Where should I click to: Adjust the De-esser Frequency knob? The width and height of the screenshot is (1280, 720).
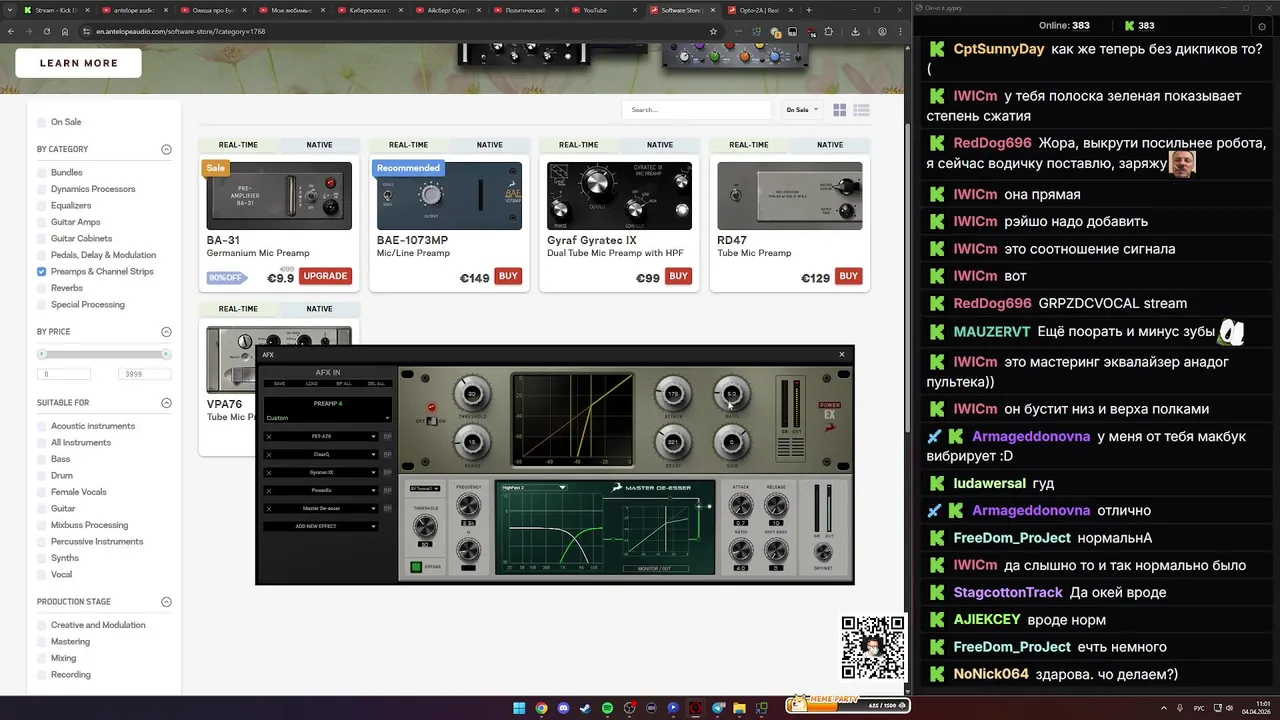(x=468, y=504)
